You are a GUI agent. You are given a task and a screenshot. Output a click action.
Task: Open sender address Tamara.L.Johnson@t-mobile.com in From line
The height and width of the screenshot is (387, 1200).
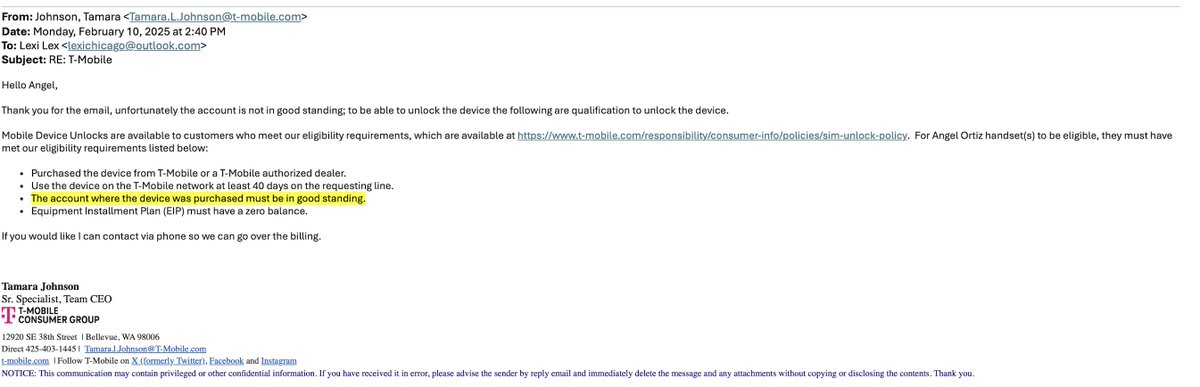pos(215,17)
